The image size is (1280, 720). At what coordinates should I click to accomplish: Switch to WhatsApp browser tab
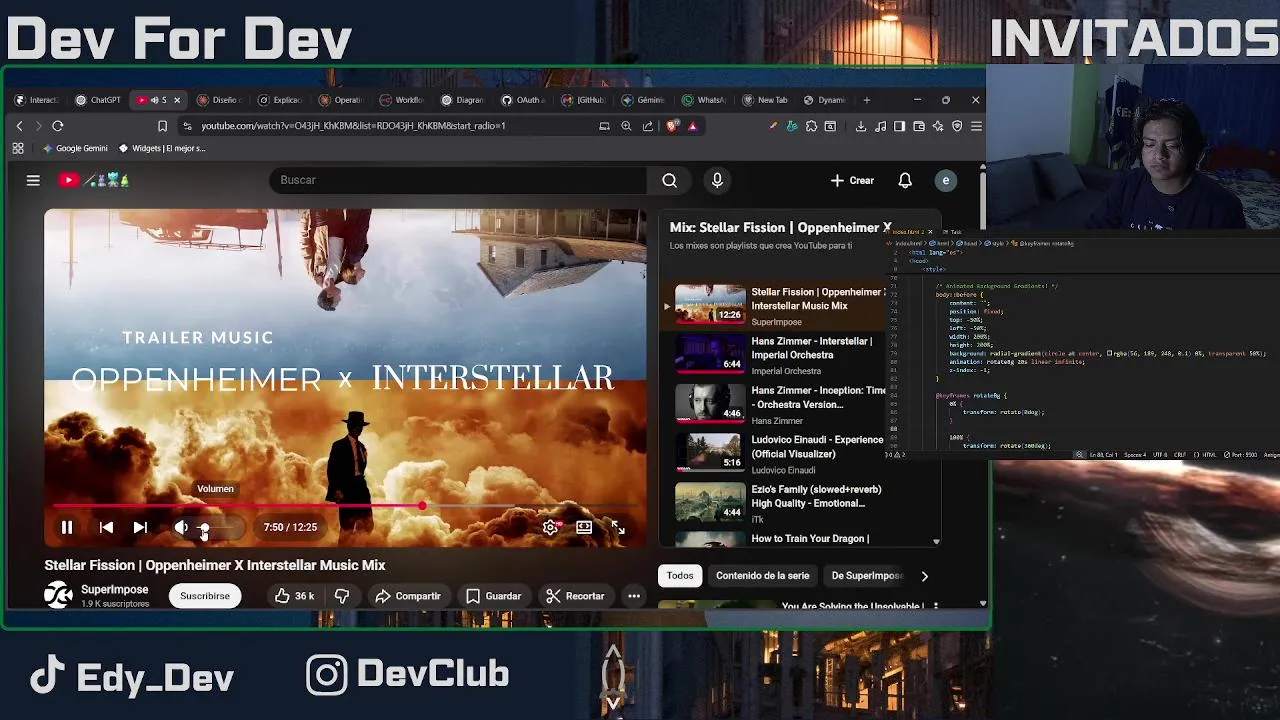(704, 100)
